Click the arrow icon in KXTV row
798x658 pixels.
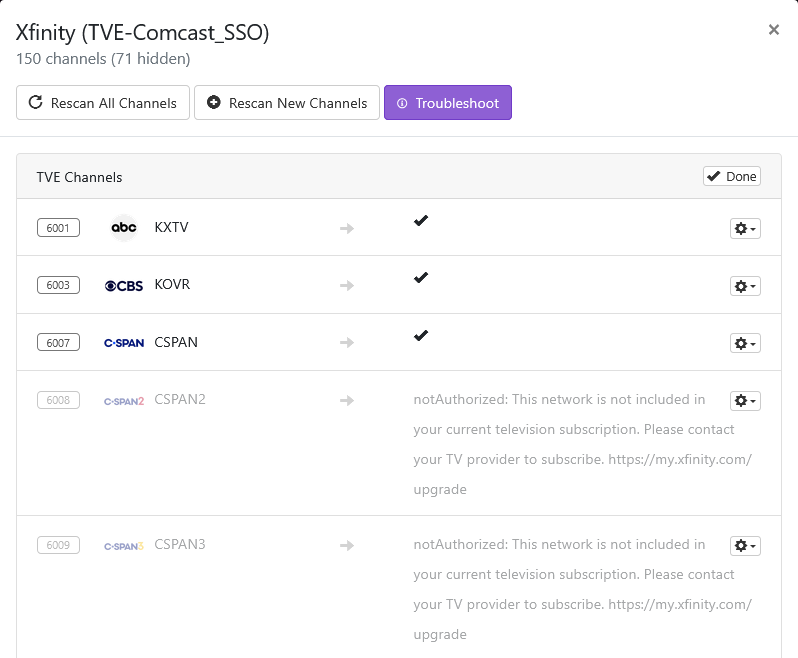tap(347, 228)
